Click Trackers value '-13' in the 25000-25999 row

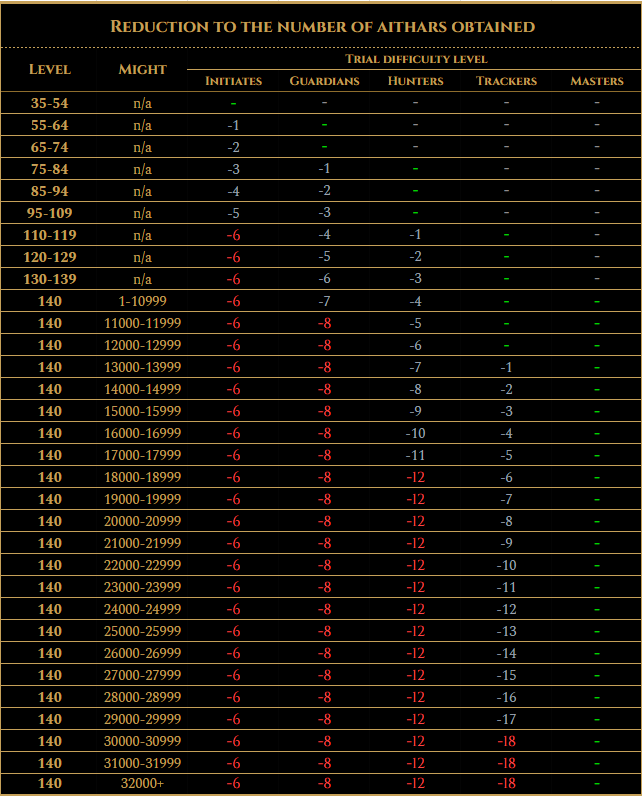506,631
